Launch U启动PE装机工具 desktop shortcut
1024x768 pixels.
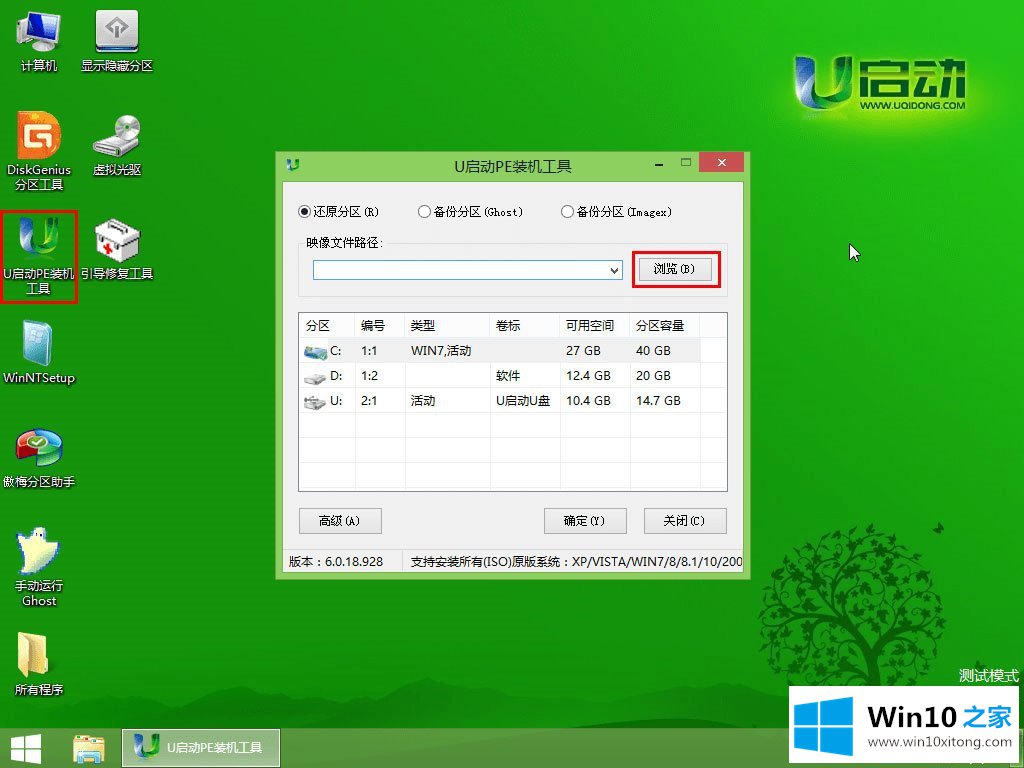click(39, 256)
